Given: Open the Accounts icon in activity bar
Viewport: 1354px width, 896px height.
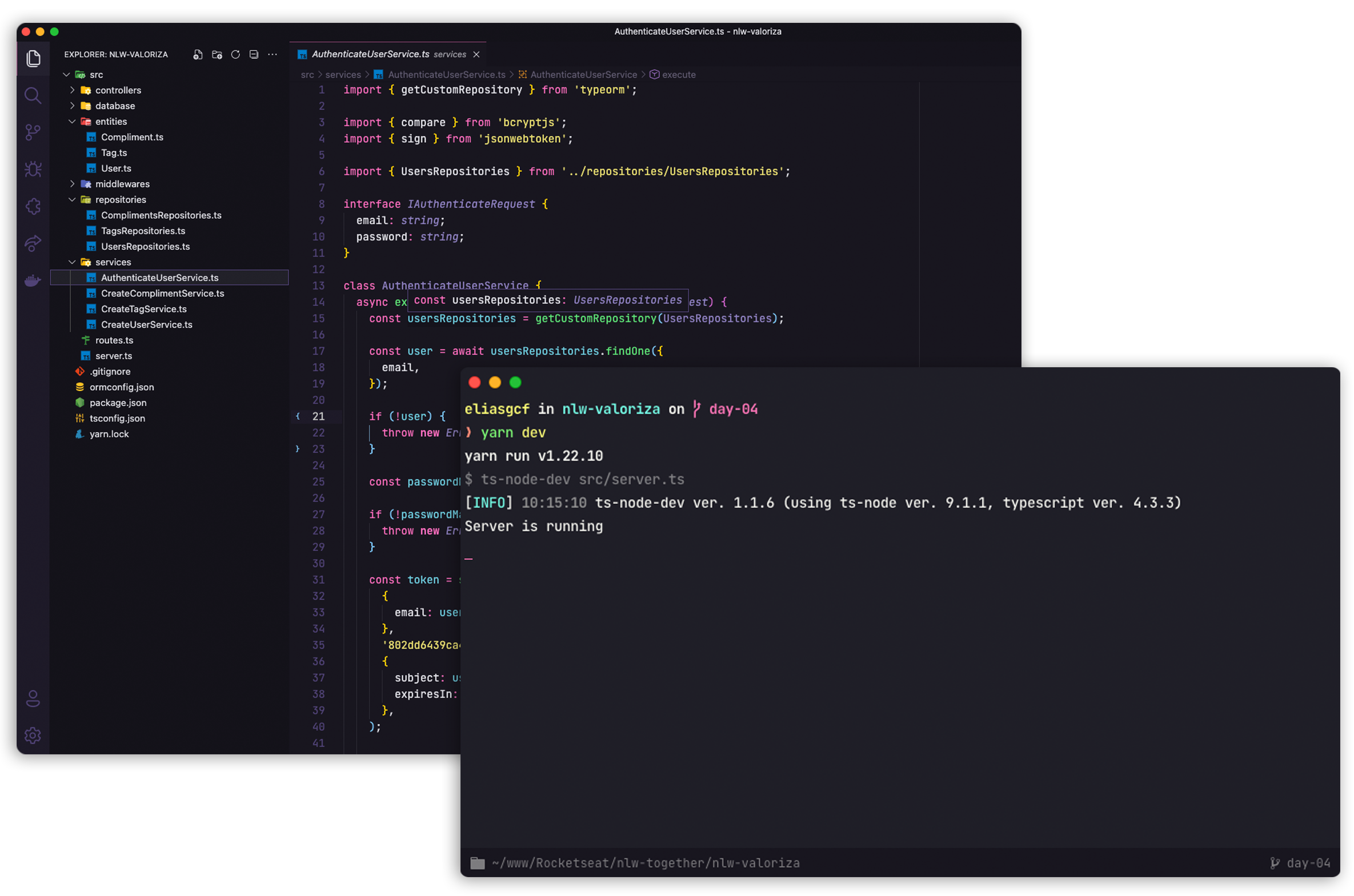Looking at the screenshot, I should tap(33, 698).
